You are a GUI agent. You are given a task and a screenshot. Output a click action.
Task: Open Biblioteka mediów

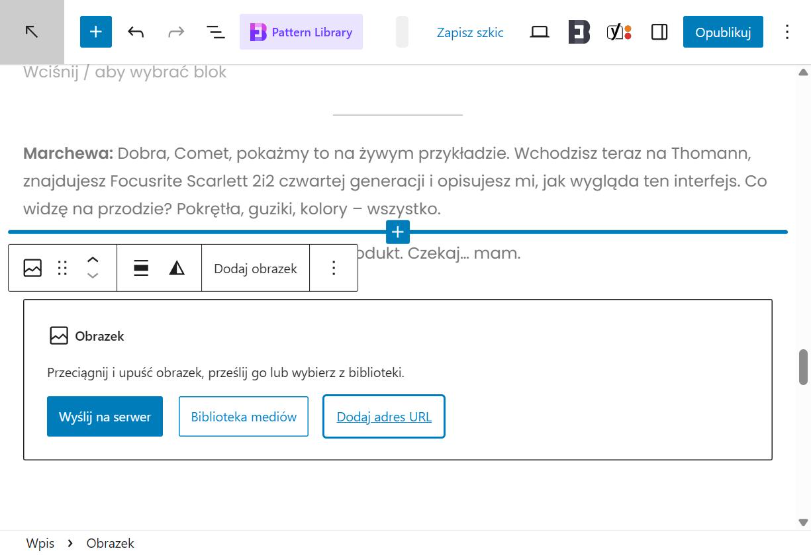click(244, 417)
